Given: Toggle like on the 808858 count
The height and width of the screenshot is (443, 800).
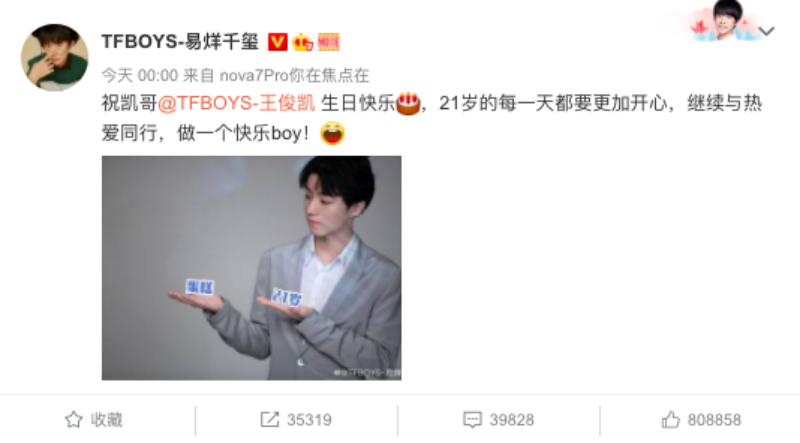Looking at the screenshot, I should (x=714, y=420).
